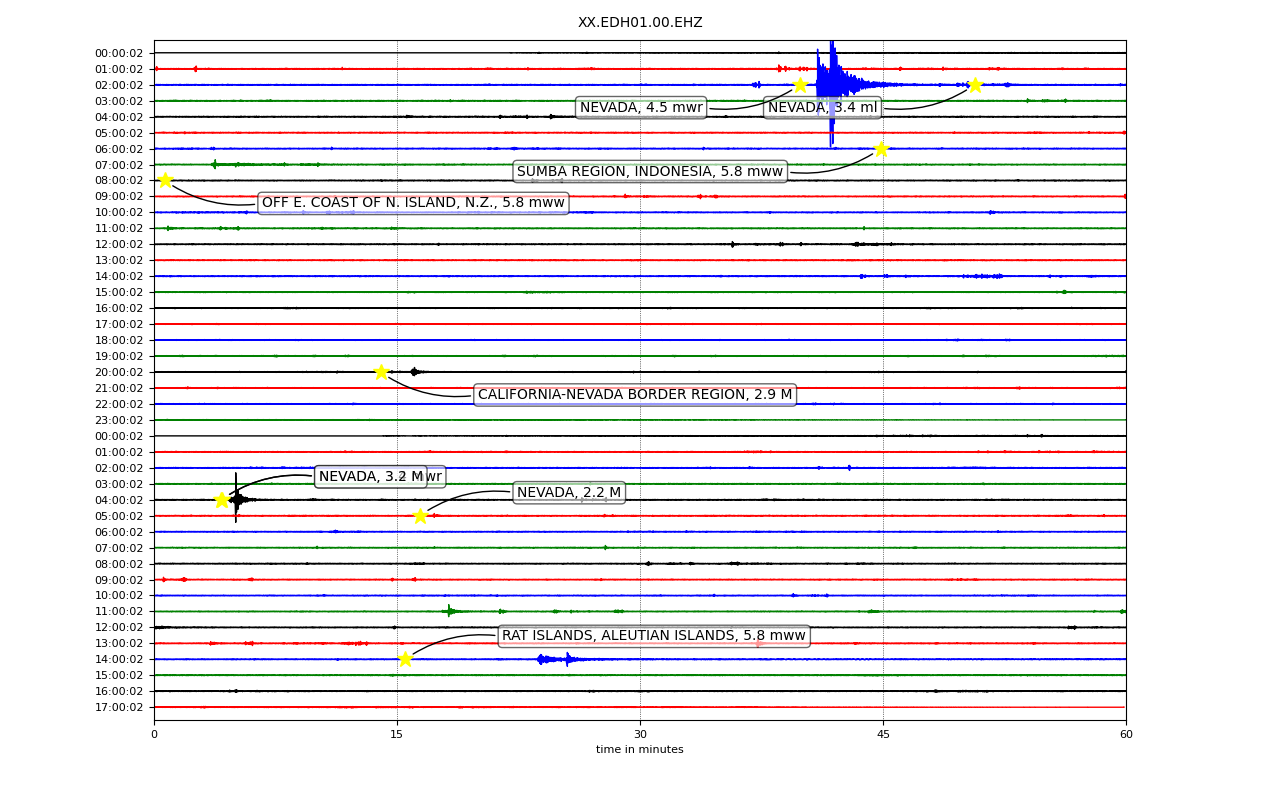Viewport: 1280px width, 800px height.
Task: Click the Nevada 3.2 M event star
Action: point(222,500)
